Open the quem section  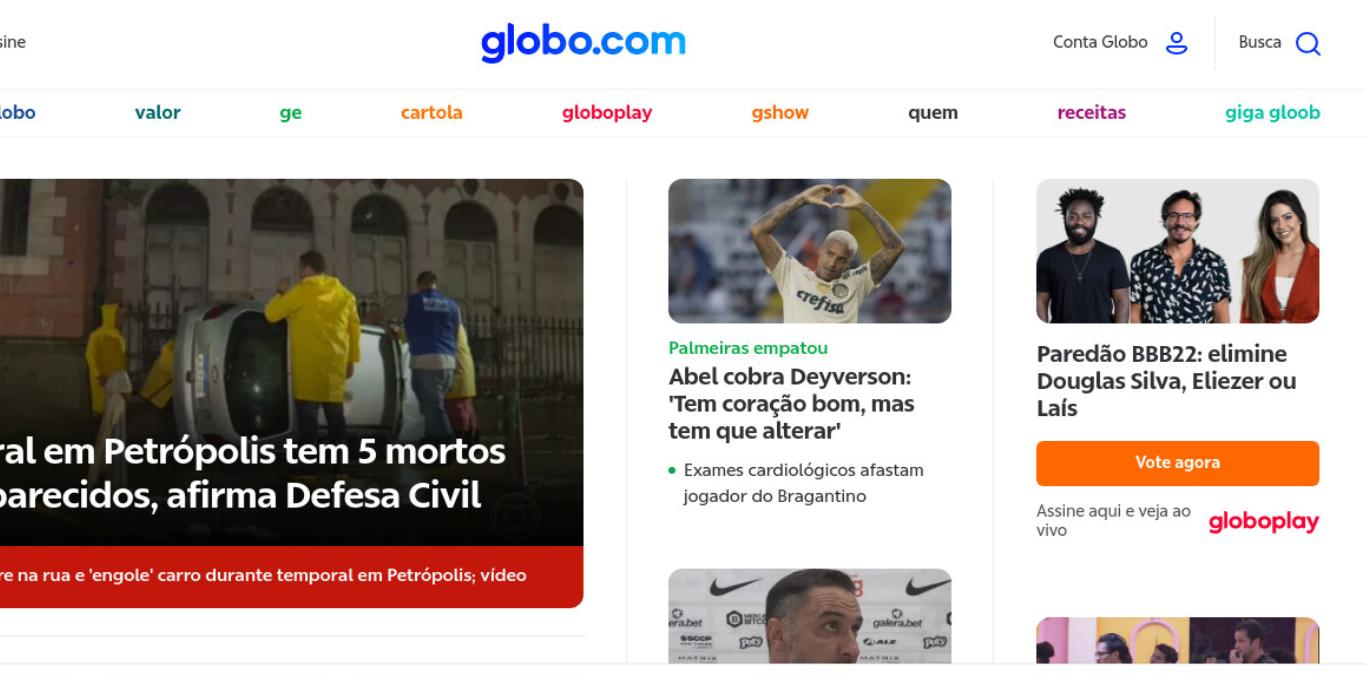(933, 113)
